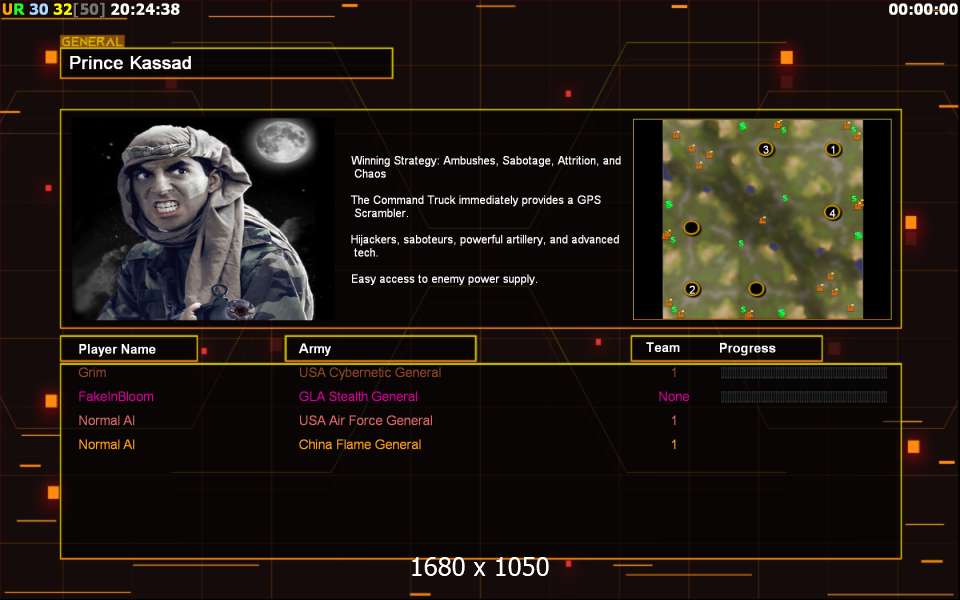
Task: Click the Player Name column header
Action: (x=129, y=349)
